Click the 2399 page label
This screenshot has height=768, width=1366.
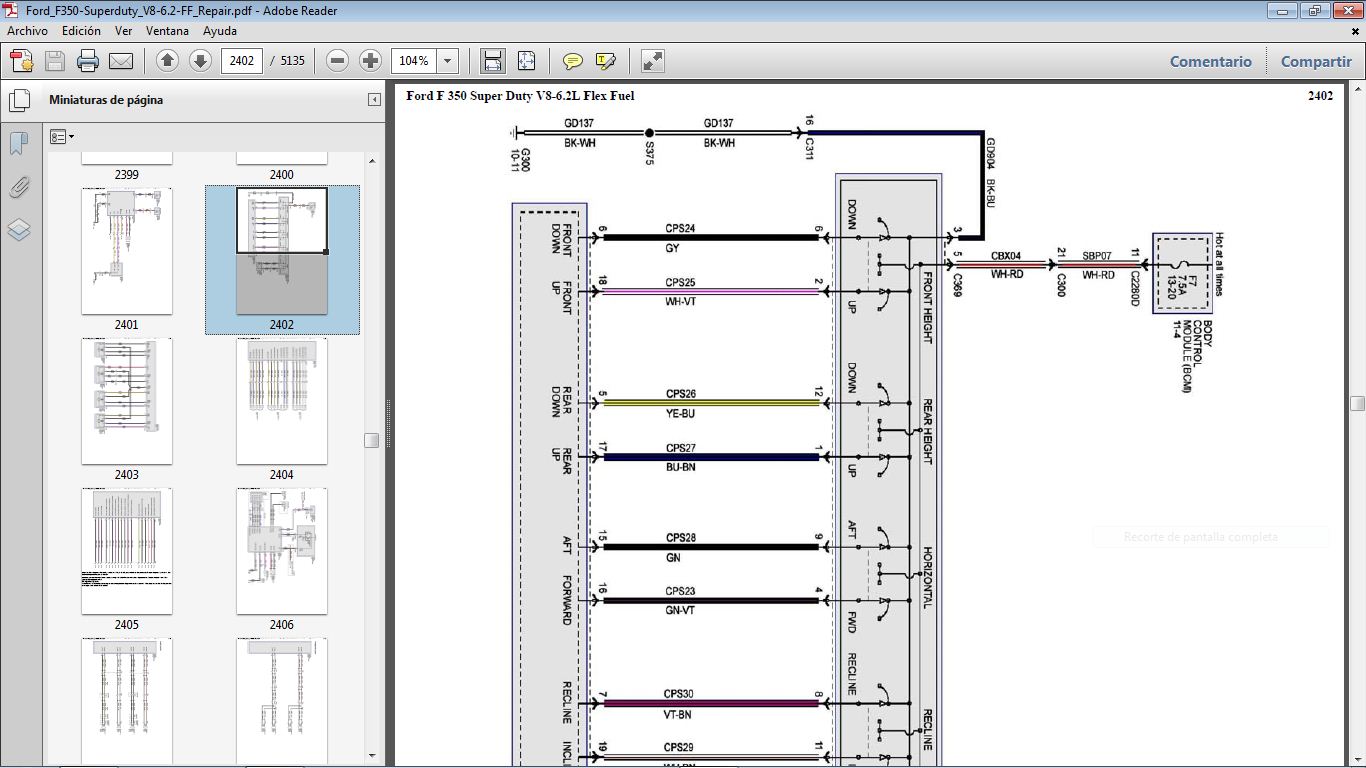click(x=127, y=175)
